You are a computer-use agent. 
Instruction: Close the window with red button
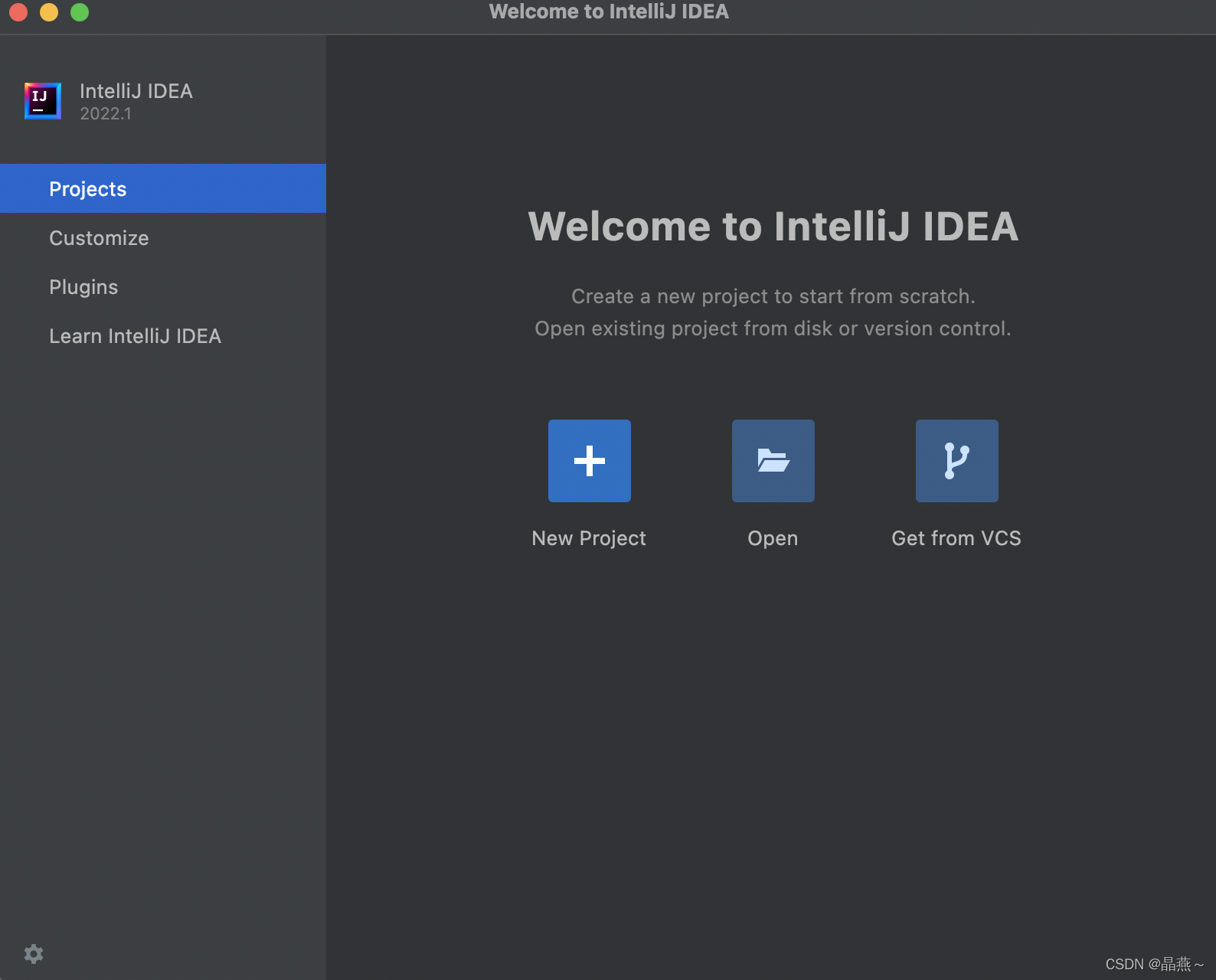(x=18, y=12)
